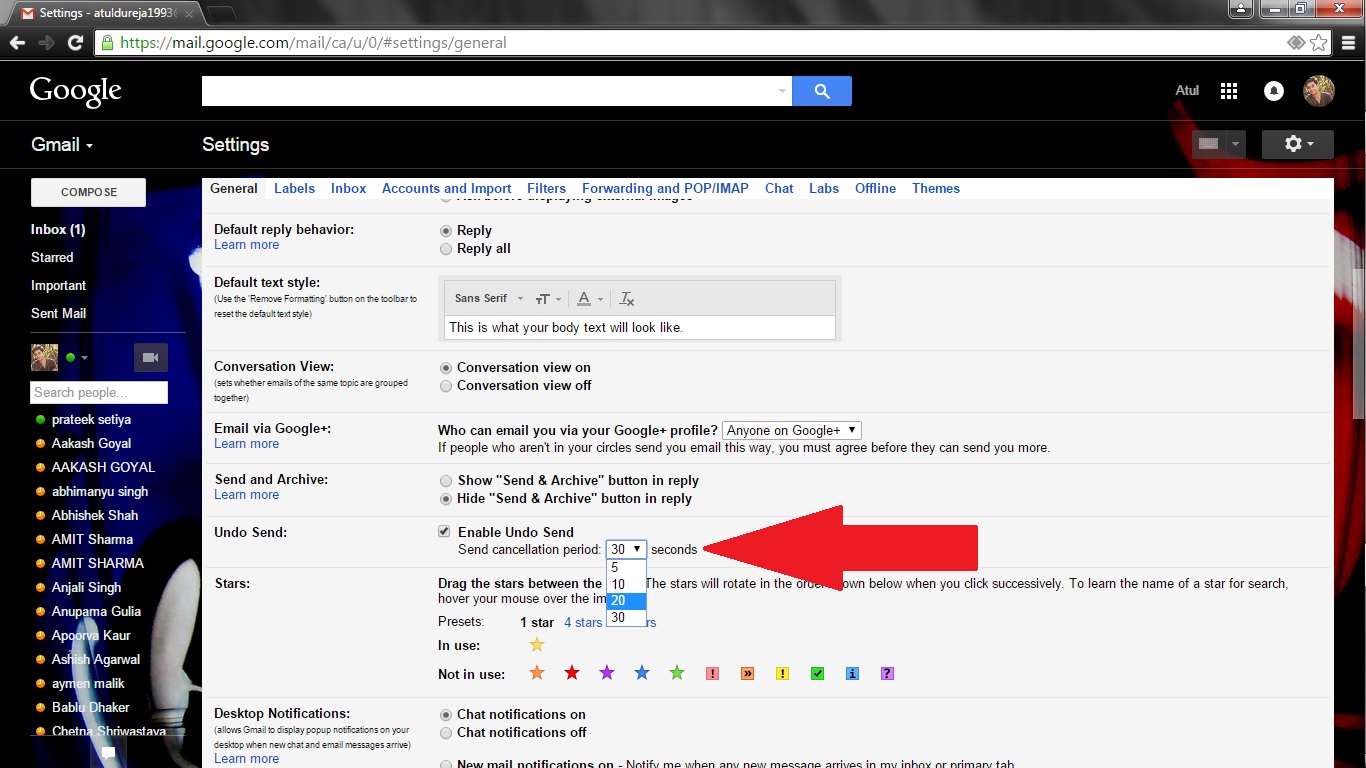Select Chat notifications off
The image size is (1366, 768).
point(446,733)
